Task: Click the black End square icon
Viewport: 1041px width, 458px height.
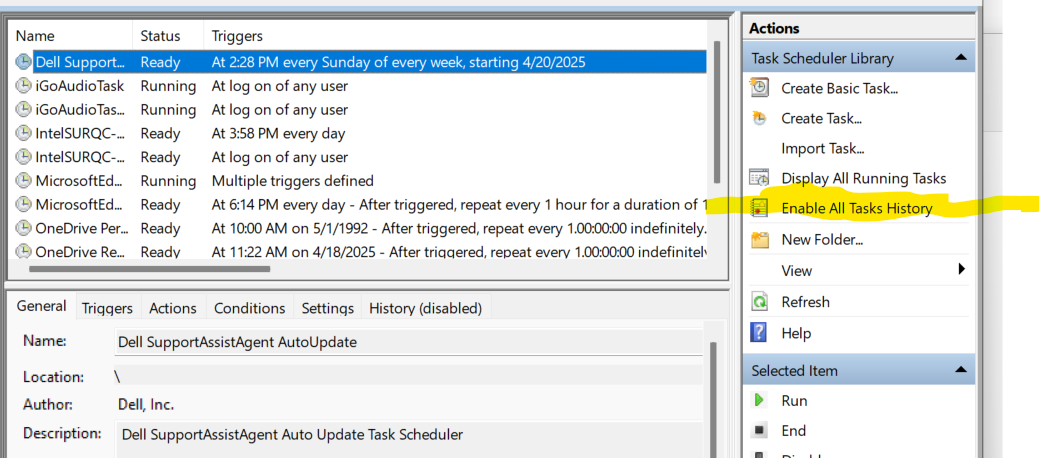Action: coord(759,431)
